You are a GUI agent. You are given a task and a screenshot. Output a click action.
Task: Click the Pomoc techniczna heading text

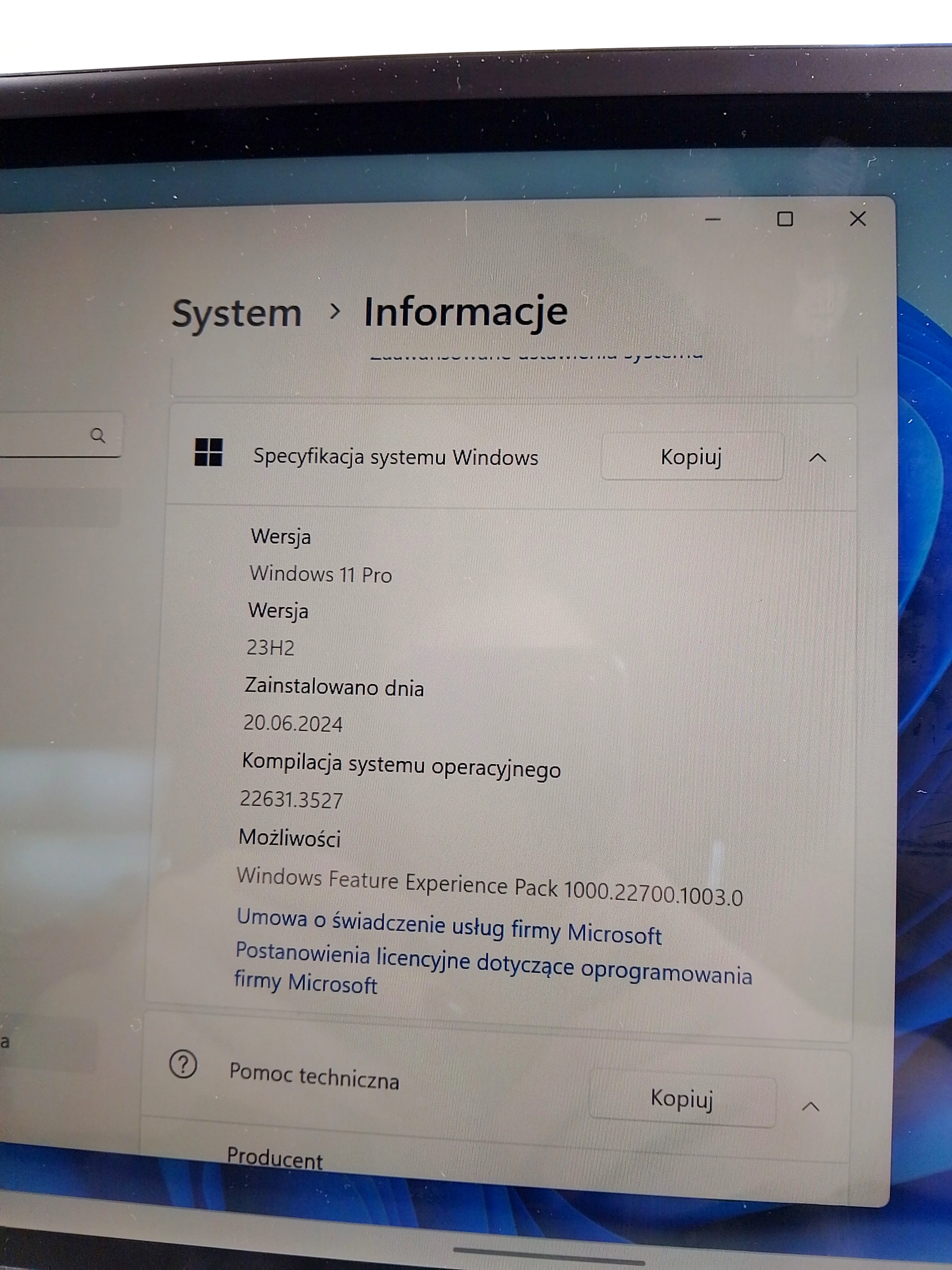tap(314, 1076)
